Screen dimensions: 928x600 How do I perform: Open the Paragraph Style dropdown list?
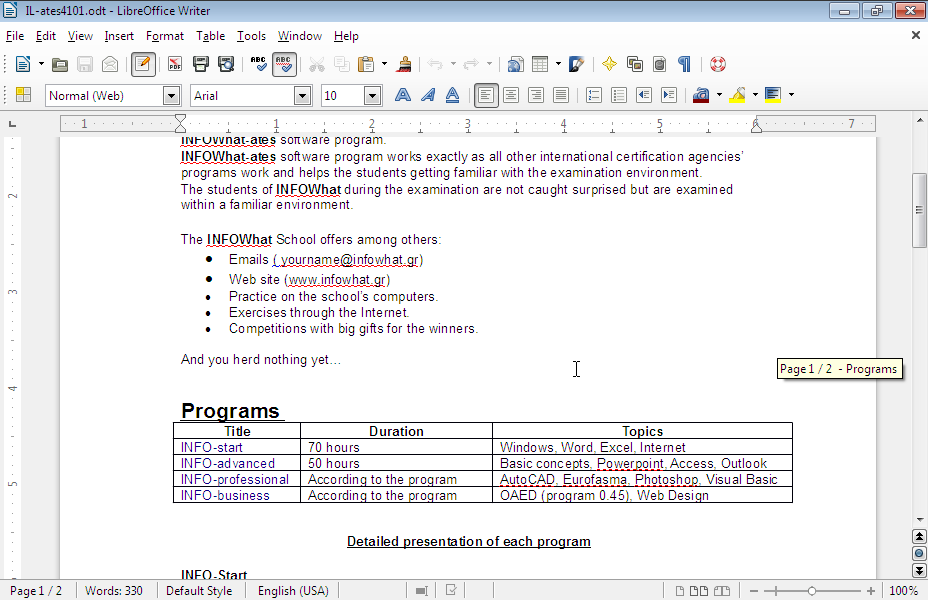pos(171,95)
